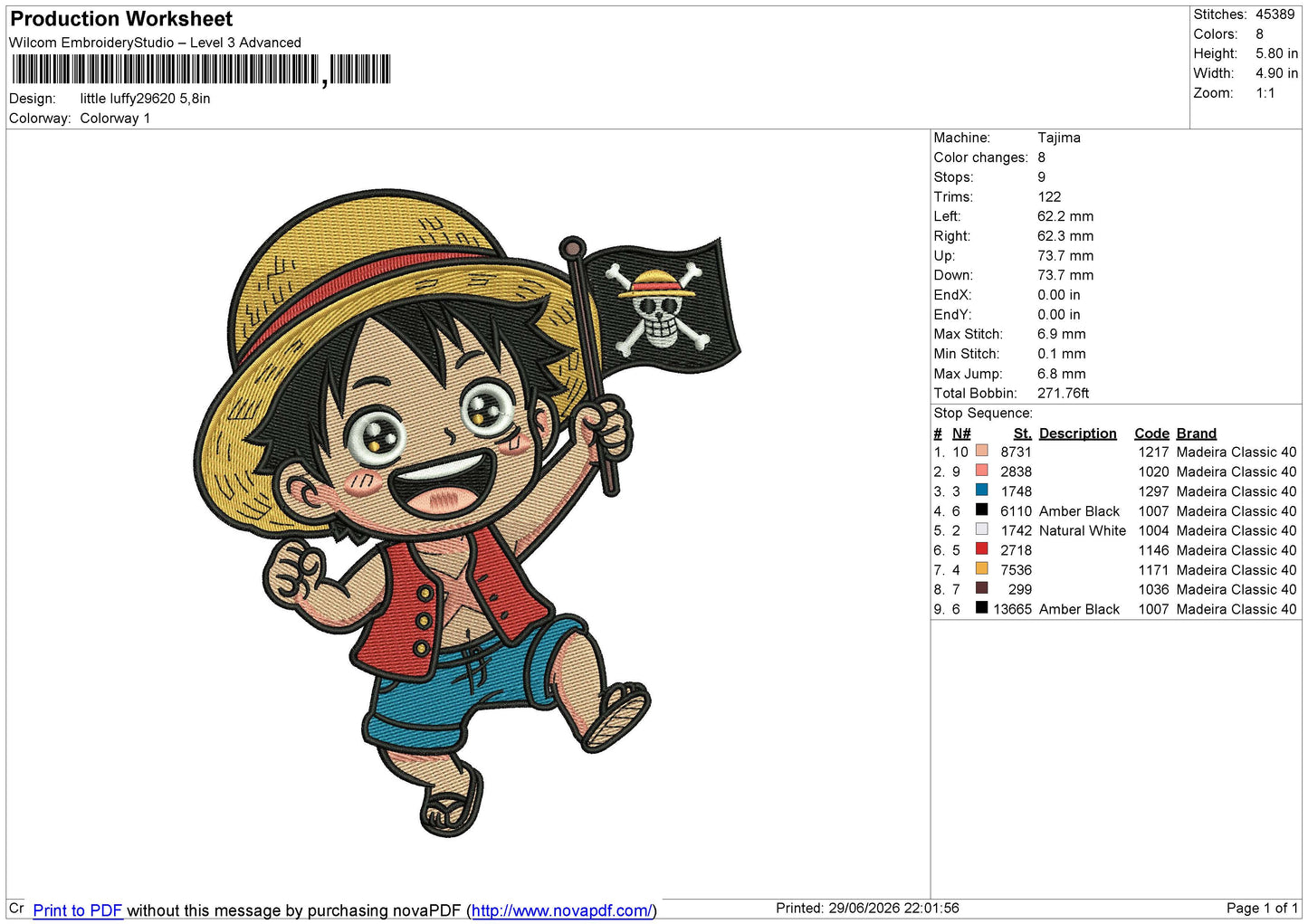This screenshot has height=924, width=1308.
Task: Click the Stops value 9
Action: 1042,177
